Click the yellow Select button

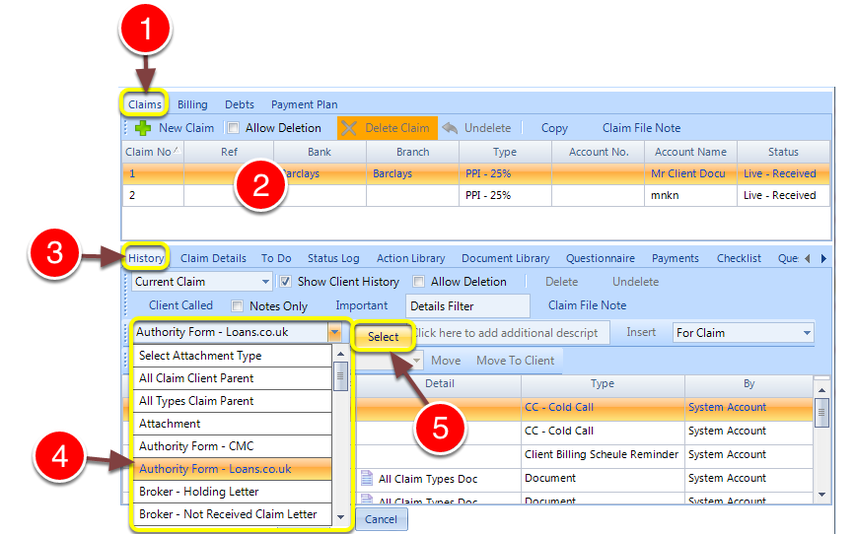tap(383, 337)
